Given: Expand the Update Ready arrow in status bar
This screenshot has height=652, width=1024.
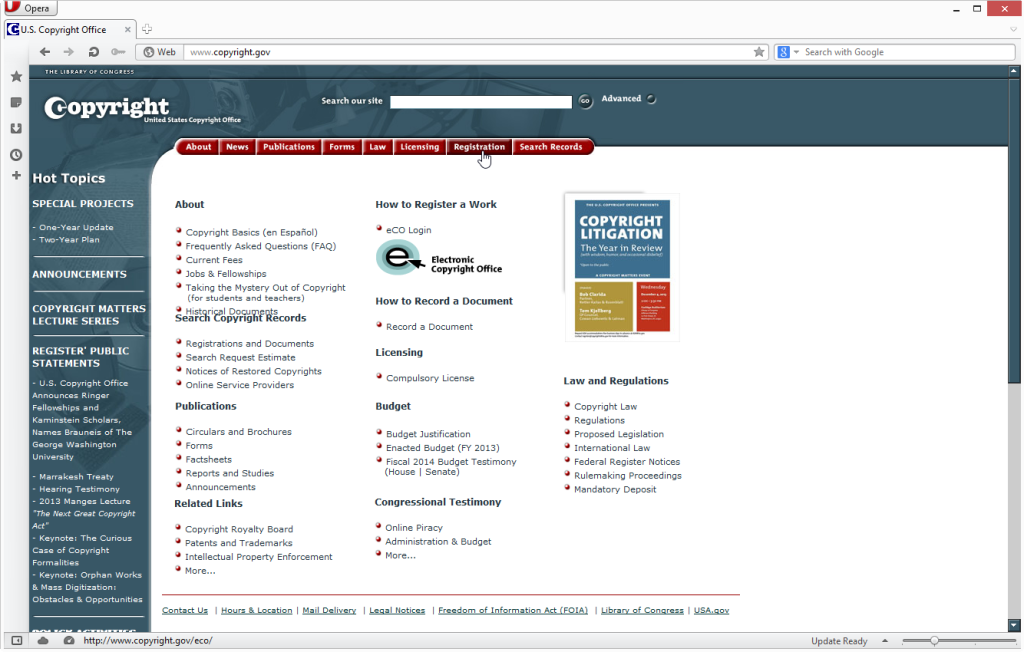Looking at the screenshot, I should point(885,641).
